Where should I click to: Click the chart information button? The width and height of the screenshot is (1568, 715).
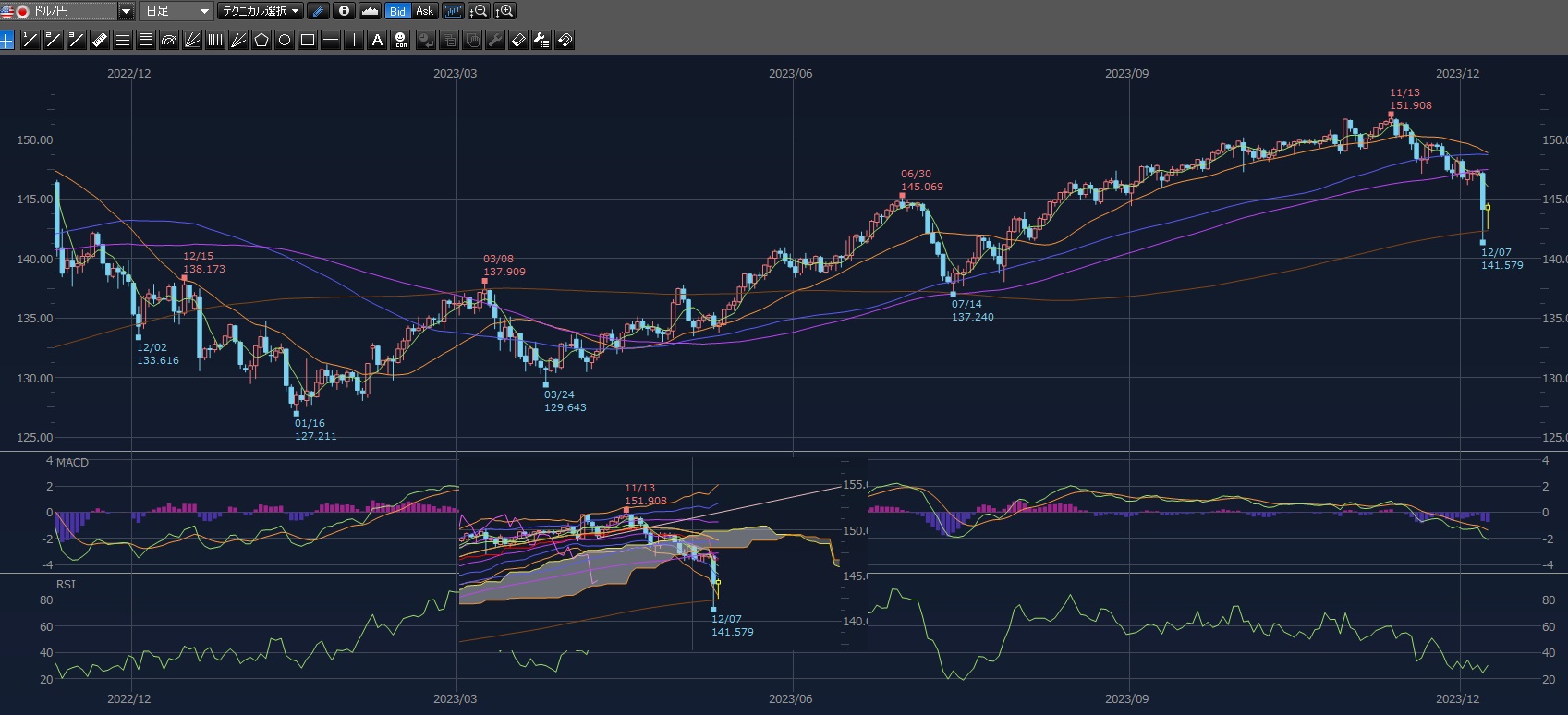tap(344, 11)
